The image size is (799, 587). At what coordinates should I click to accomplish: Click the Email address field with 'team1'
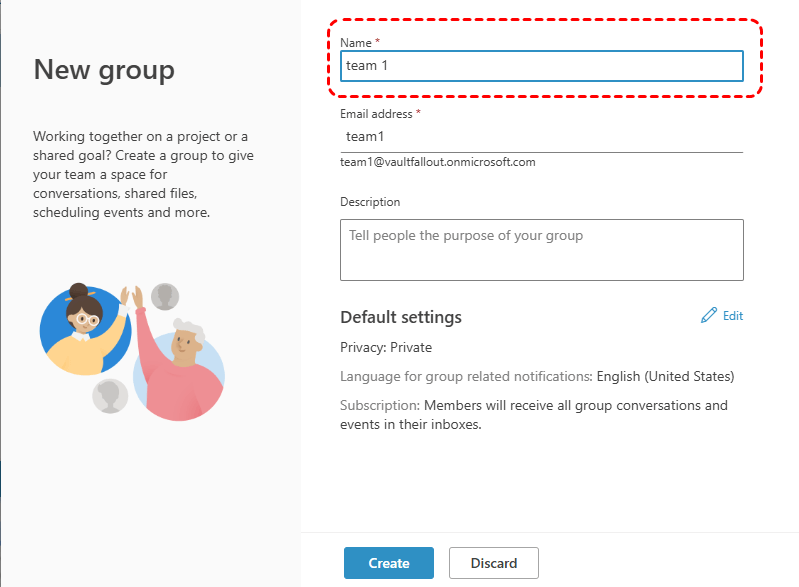tap(541, 137)
